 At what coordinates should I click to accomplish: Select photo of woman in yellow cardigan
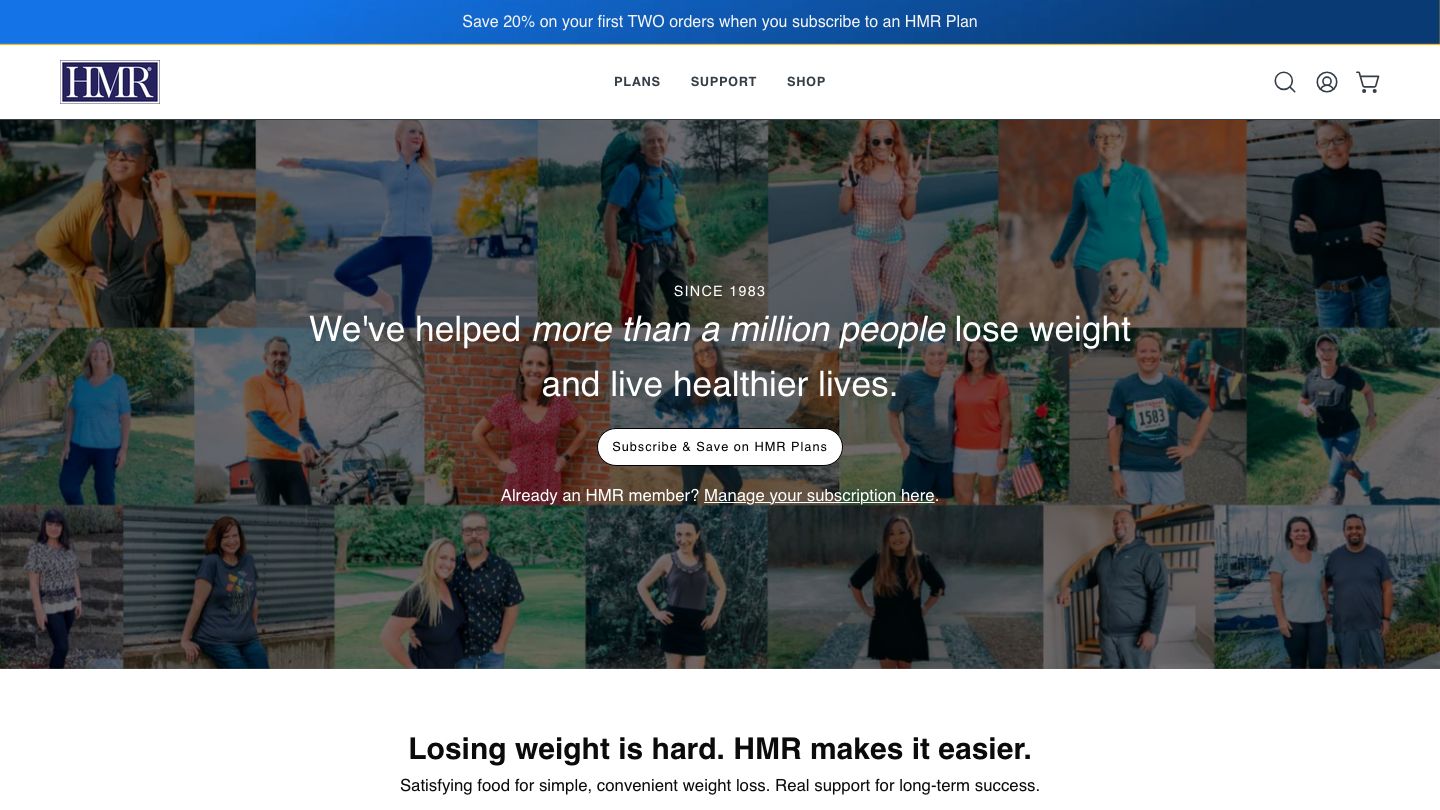point(128,224)
